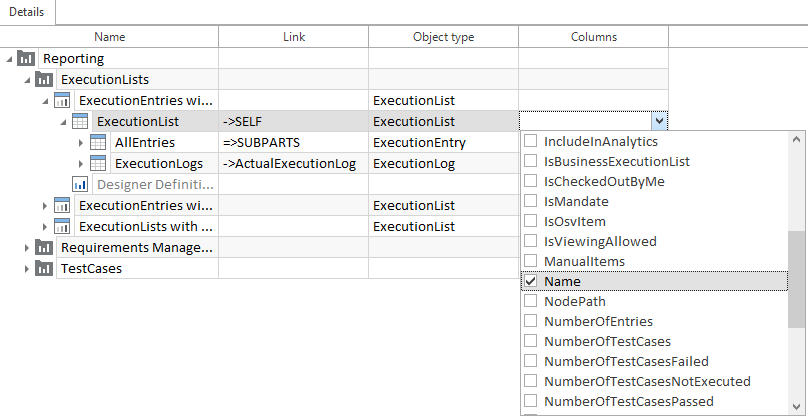Viewport: 808px width, 416px height.
Task: Switch to the Details tab
Action: [x=27, y=10]
